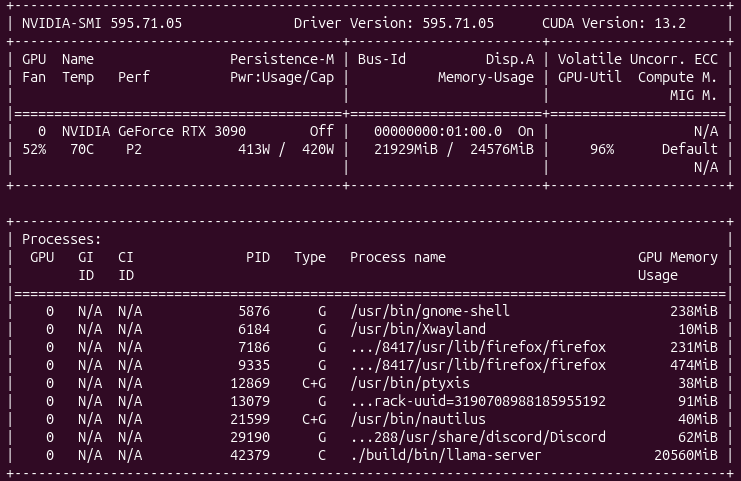Viewport: 741px width, 481px height.
Task: Click the ./build/bin/llama-server process name
Action: click(x=446, y=455)
